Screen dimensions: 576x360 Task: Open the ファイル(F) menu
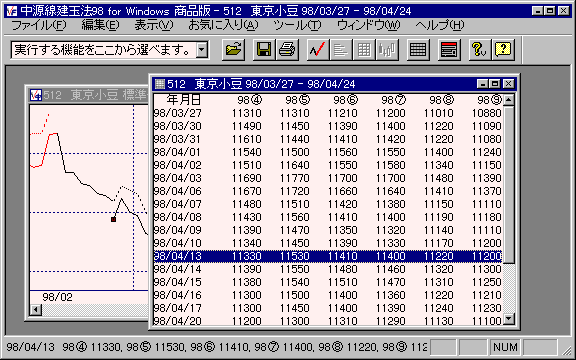coord(39,25)
